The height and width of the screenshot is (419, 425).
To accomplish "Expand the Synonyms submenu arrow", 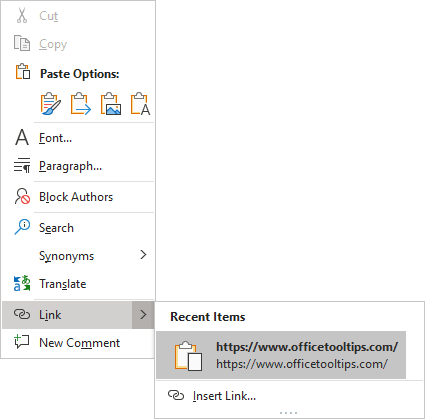I will (x=143, y=255).
